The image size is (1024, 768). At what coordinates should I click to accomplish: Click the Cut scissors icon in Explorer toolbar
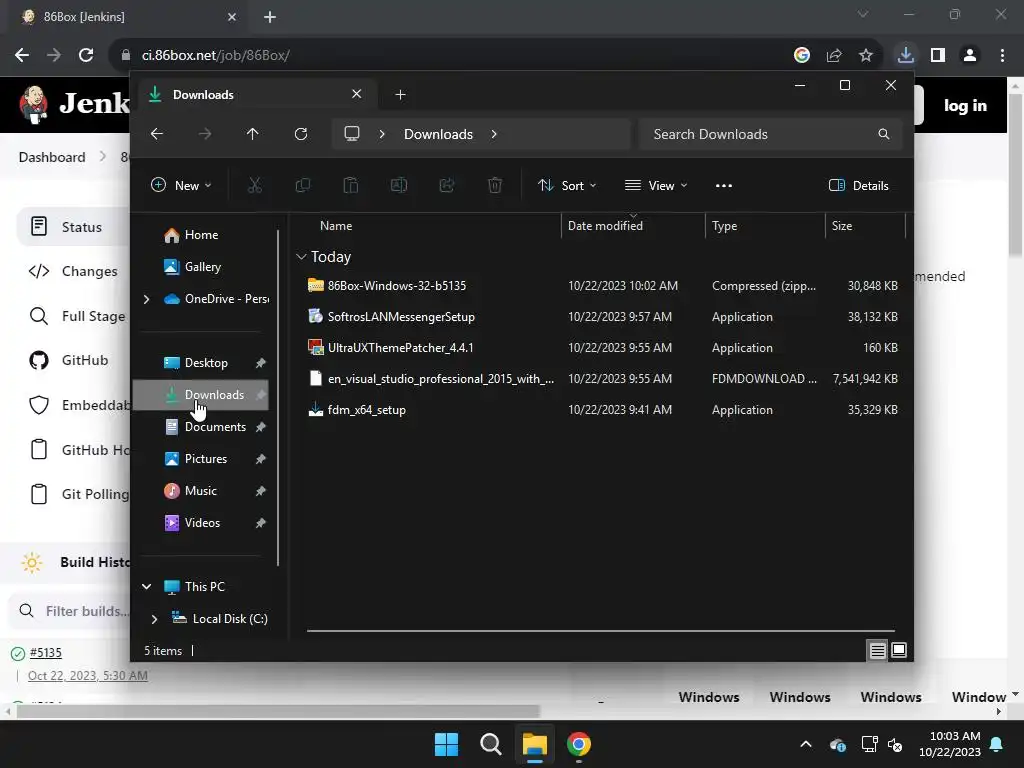(x=255, y=185)
